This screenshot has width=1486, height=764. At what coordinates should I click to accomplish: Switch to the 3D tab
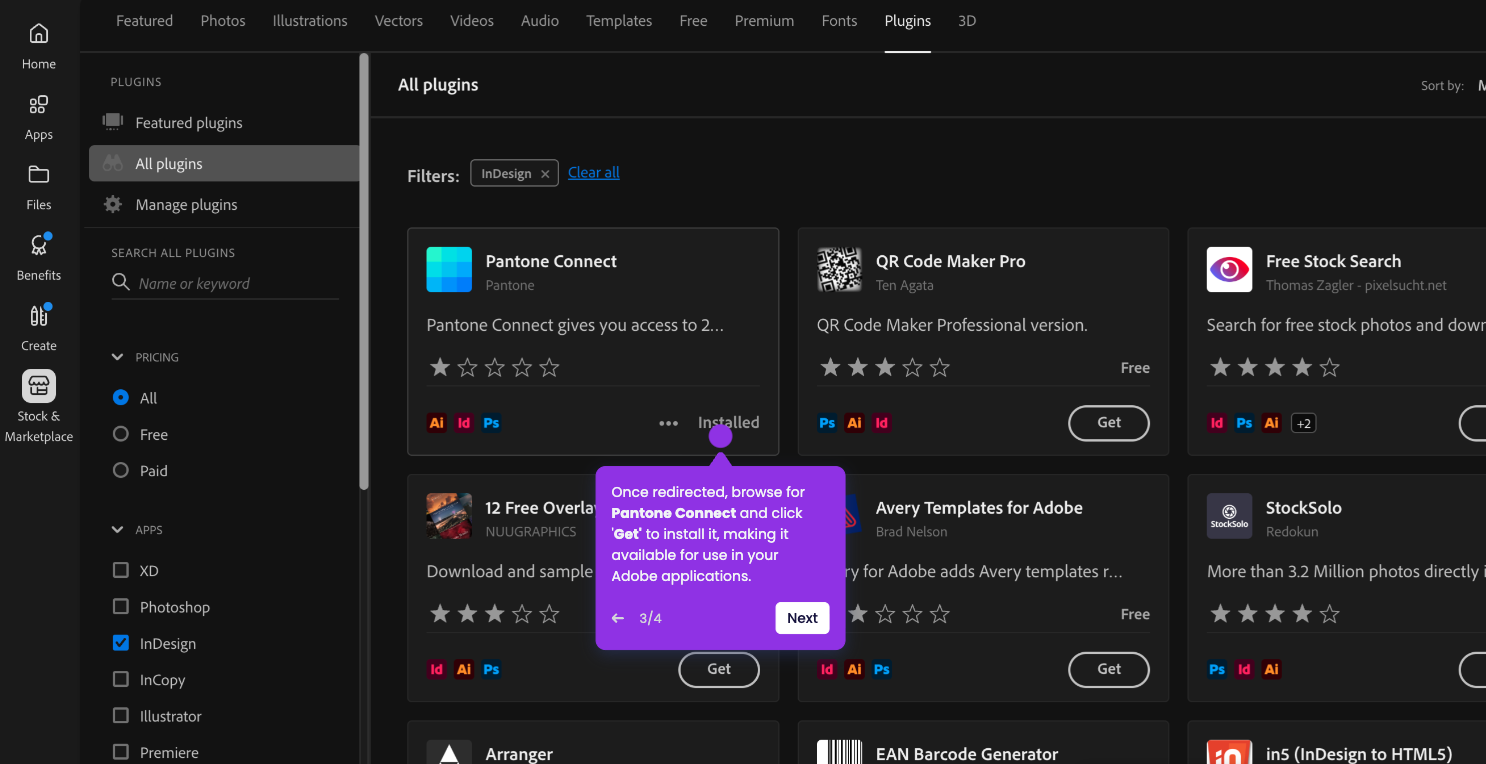(x=967, y=21)
